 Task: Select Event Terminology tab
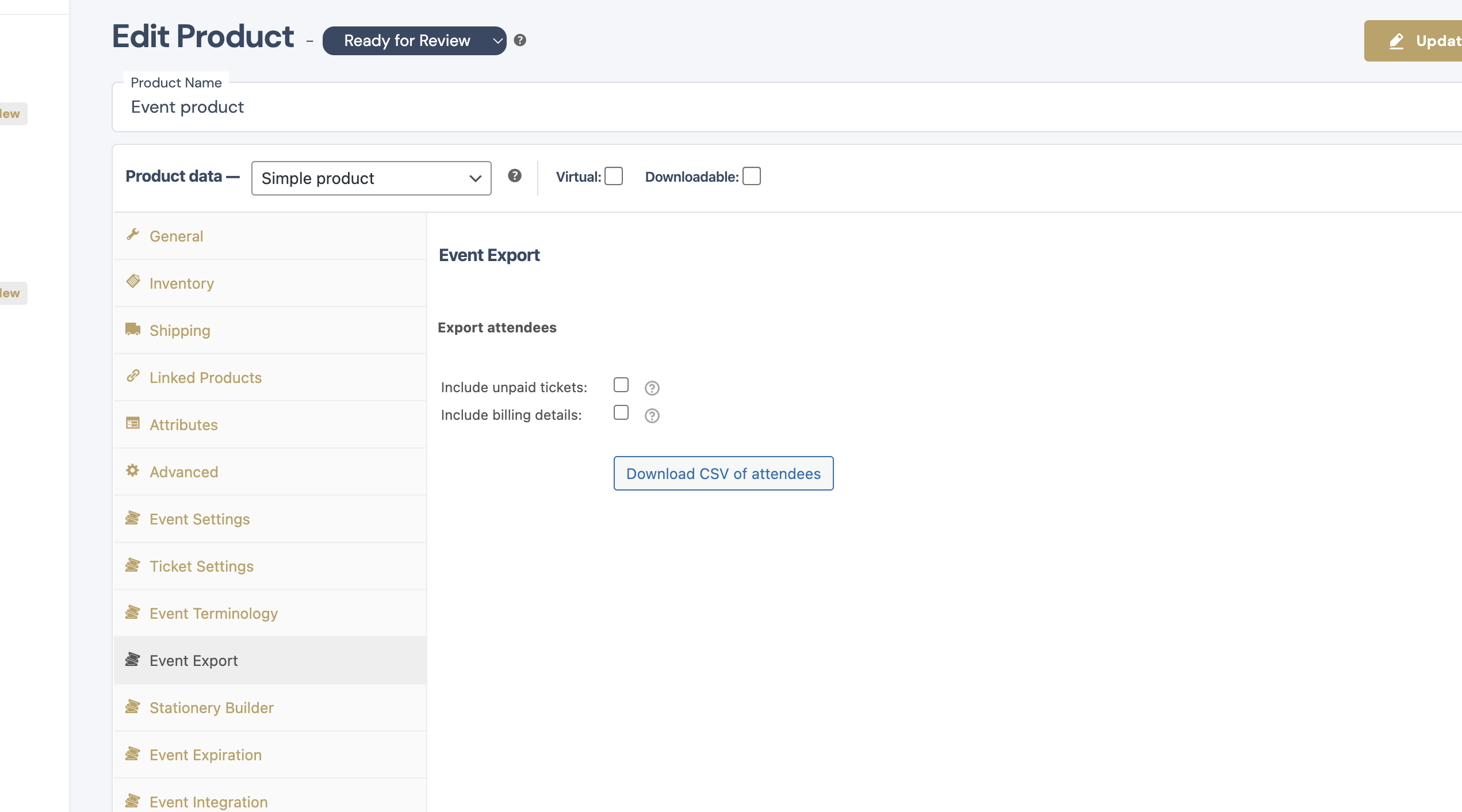point(270,614)
